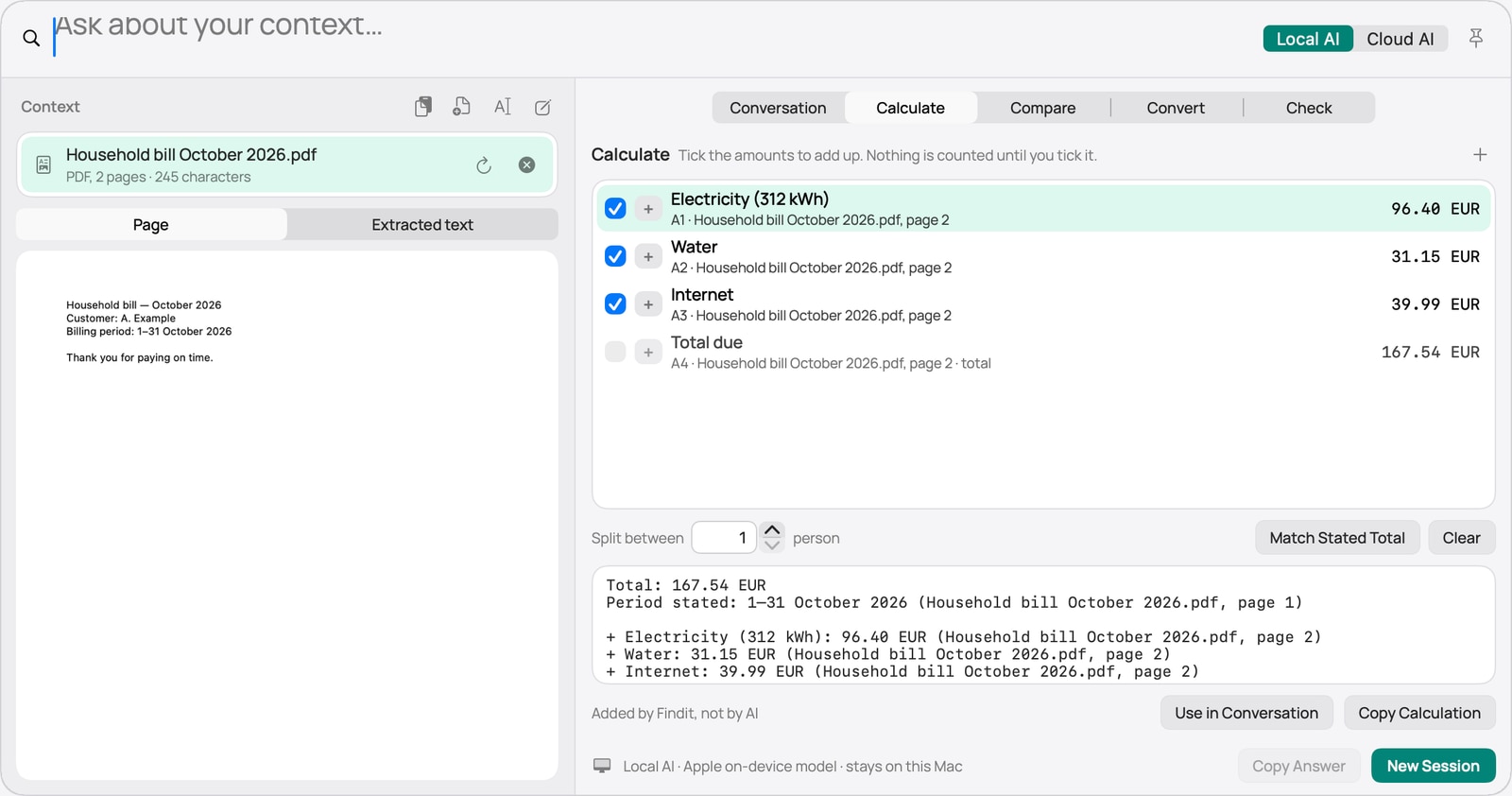Click the add file icon in Context header
This screenshot has height=796, width=1512.
click(x=461, y=107)
